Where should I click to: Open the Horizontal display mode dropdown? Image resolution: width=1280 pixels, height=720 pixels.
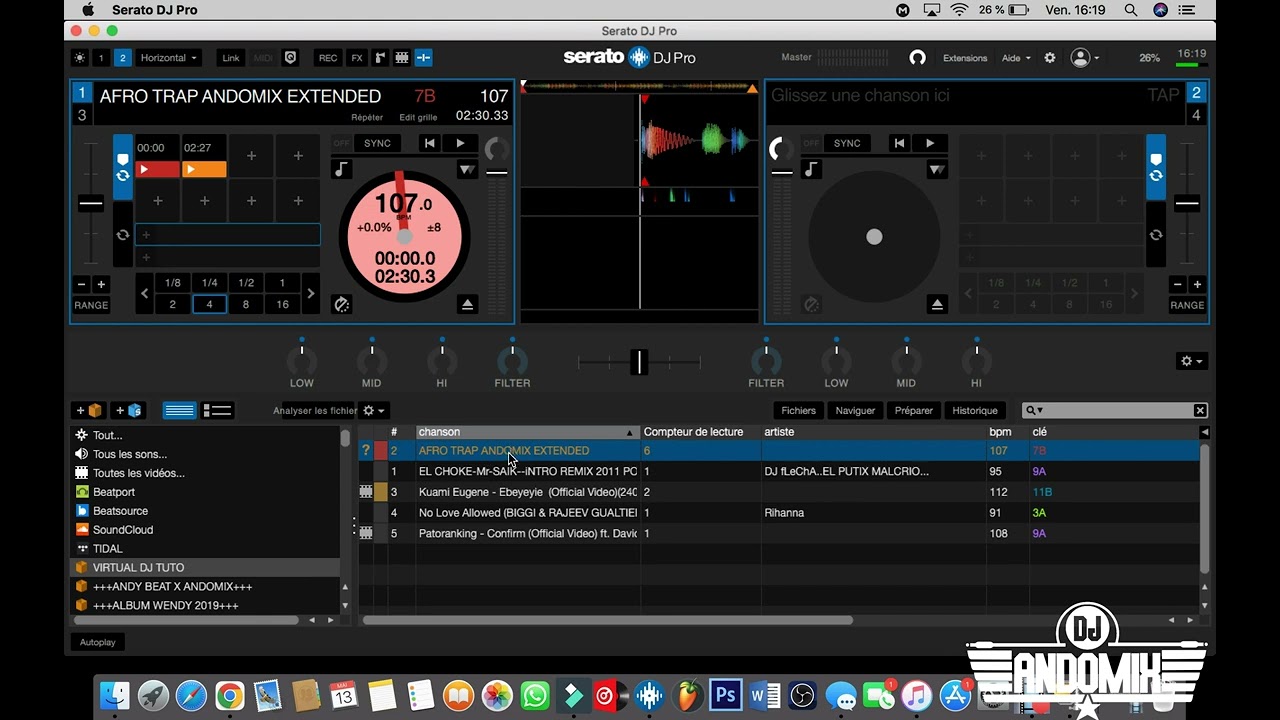pyautogui.click(x=169, y=58)
